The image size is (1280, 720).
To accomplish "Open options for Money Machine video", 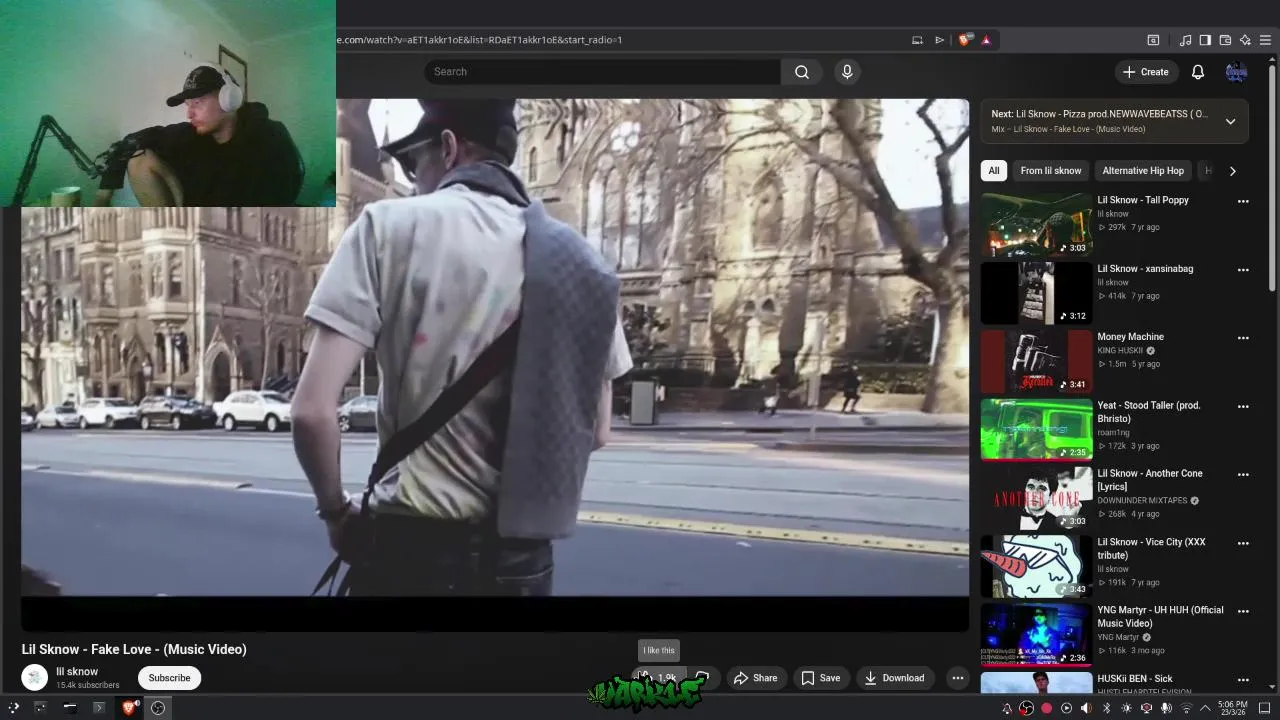I will [1243, 338].
